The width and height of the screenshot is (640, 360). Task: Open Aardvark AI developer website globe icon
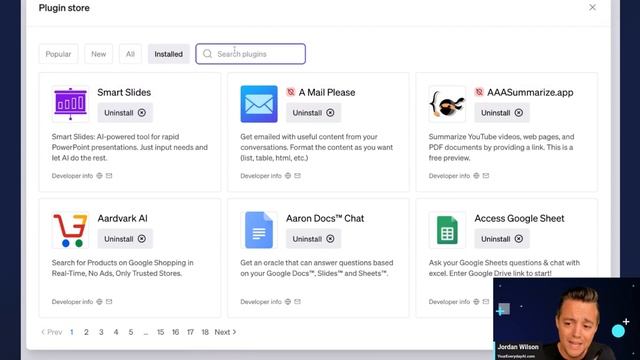pyautogui.click(x=99, y=302)
